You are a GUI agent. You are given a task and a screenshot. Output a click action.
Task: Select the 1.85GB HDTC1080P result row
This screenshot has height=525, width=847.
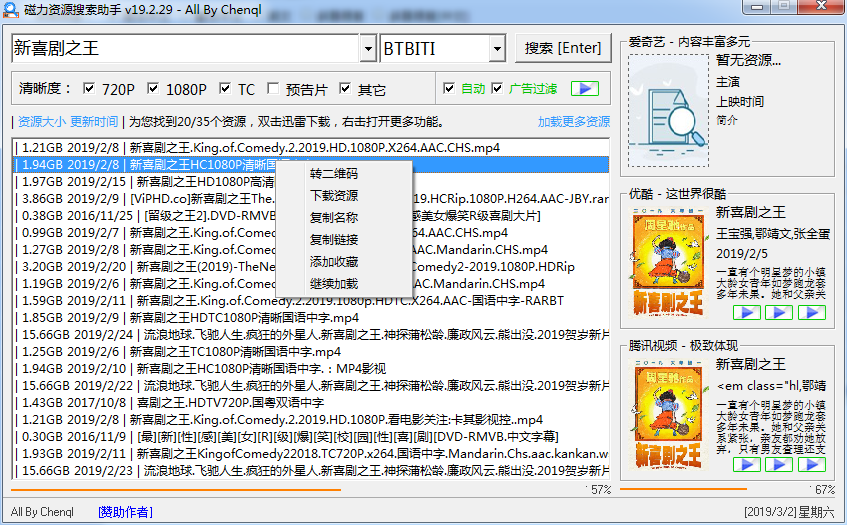(x=311, y=318)
